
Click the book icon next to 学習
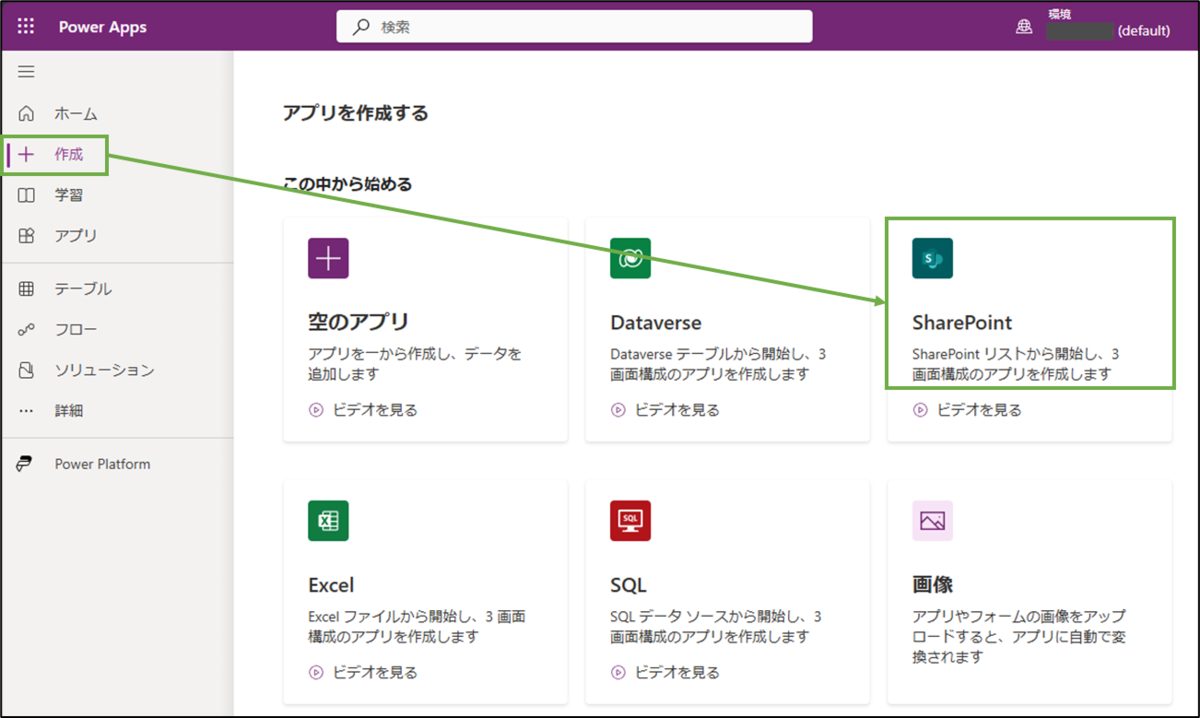(27, 196)
